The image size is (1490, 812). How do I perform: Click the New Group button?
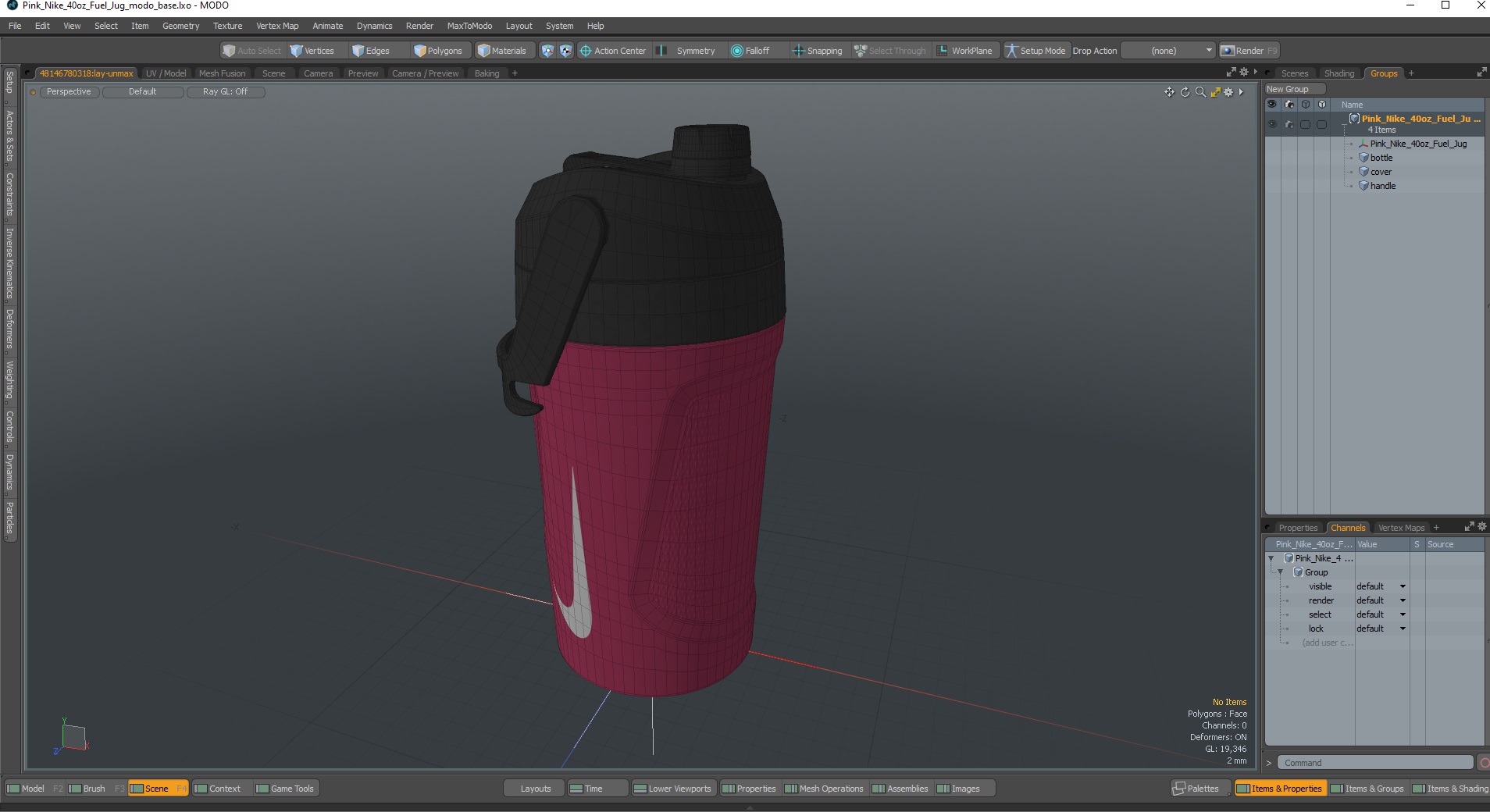tap(1294, 89)
